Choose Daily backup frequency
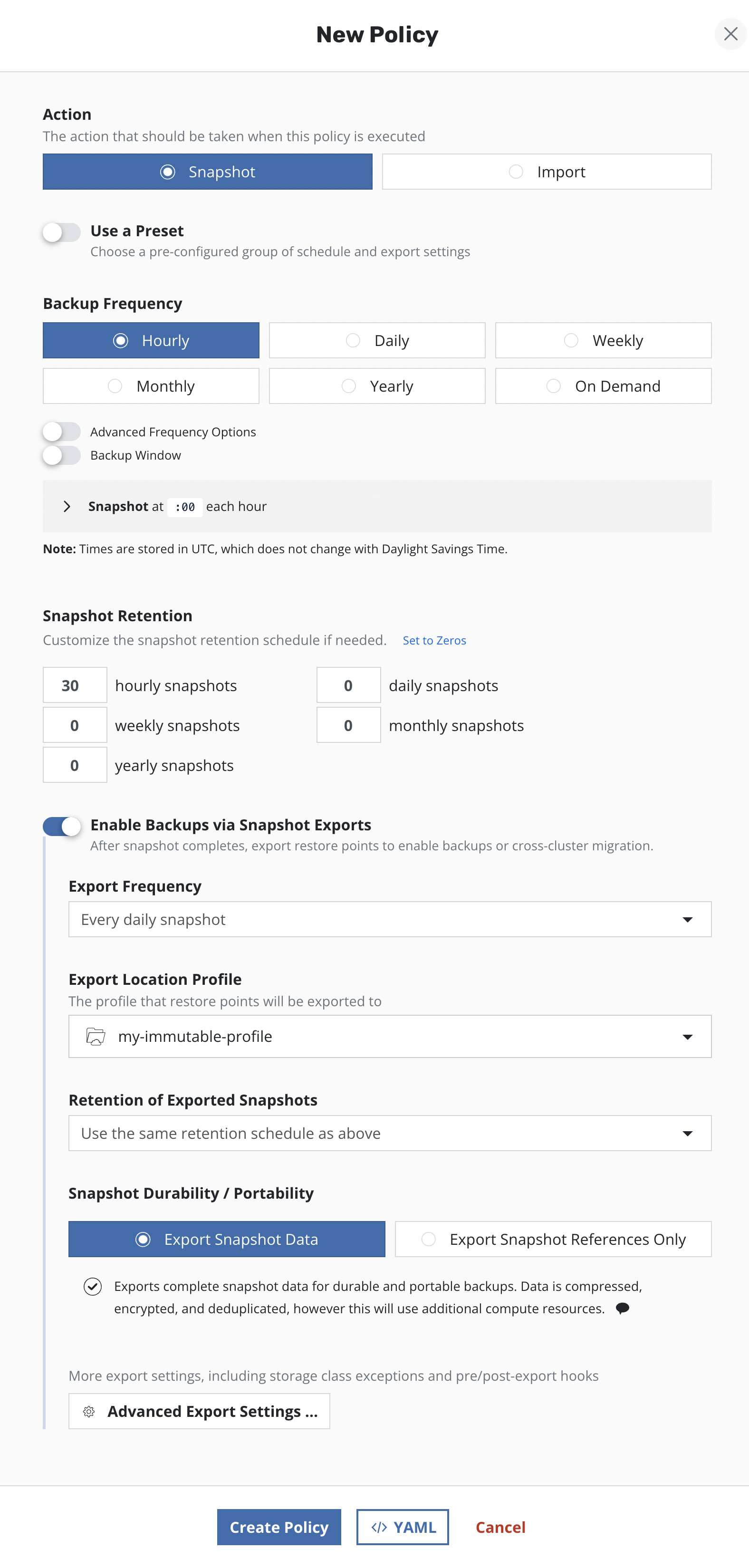The height and width of the screenshot is (1568, 749). tap(376, 340)
